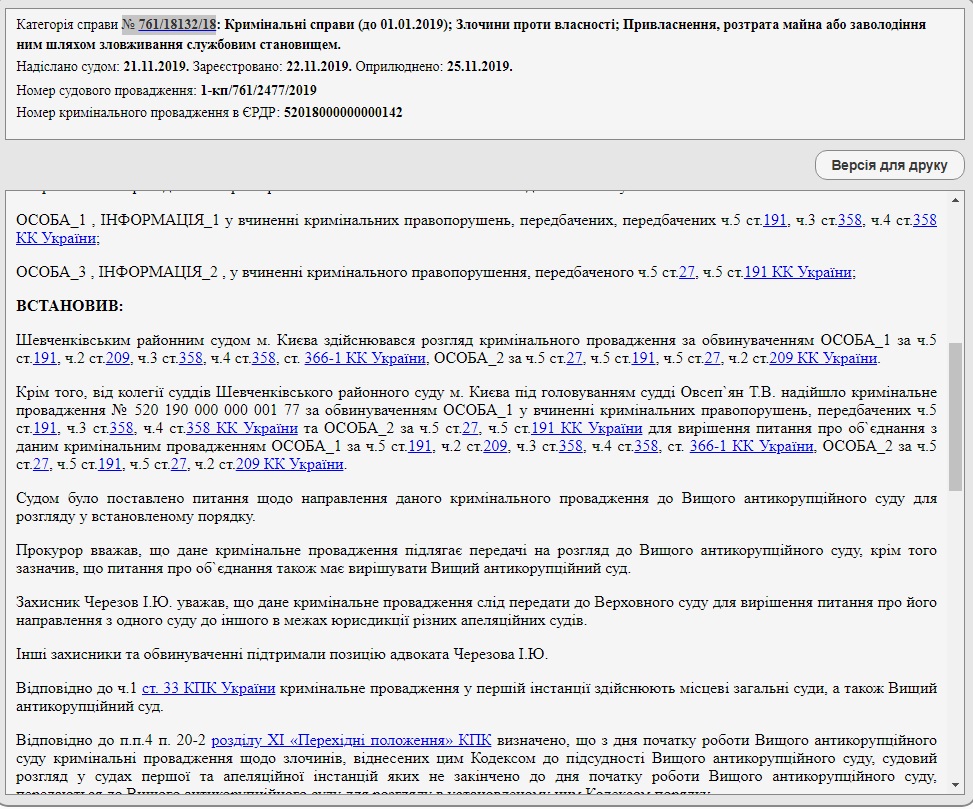Click "366-1 КК України" link in "Крім того" paragraph
This screenshot has width=973, height=809.
pyautogui.click(x=751, y=446)
